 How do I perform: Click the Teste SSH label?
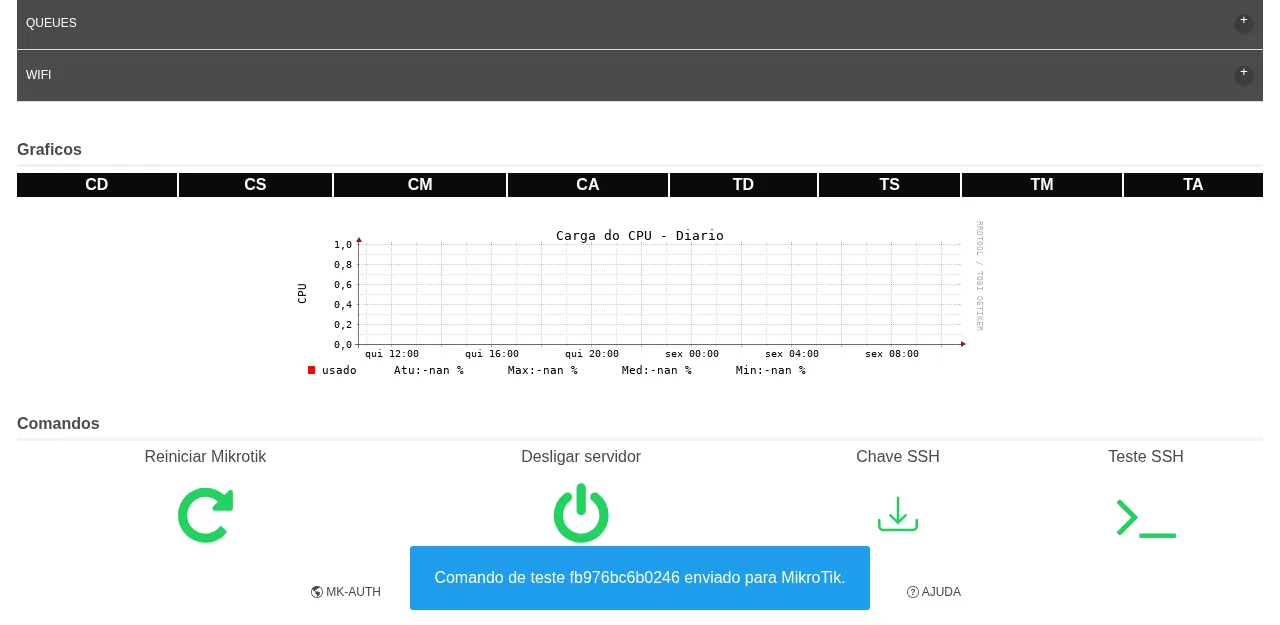click(x=1146, y=457)
